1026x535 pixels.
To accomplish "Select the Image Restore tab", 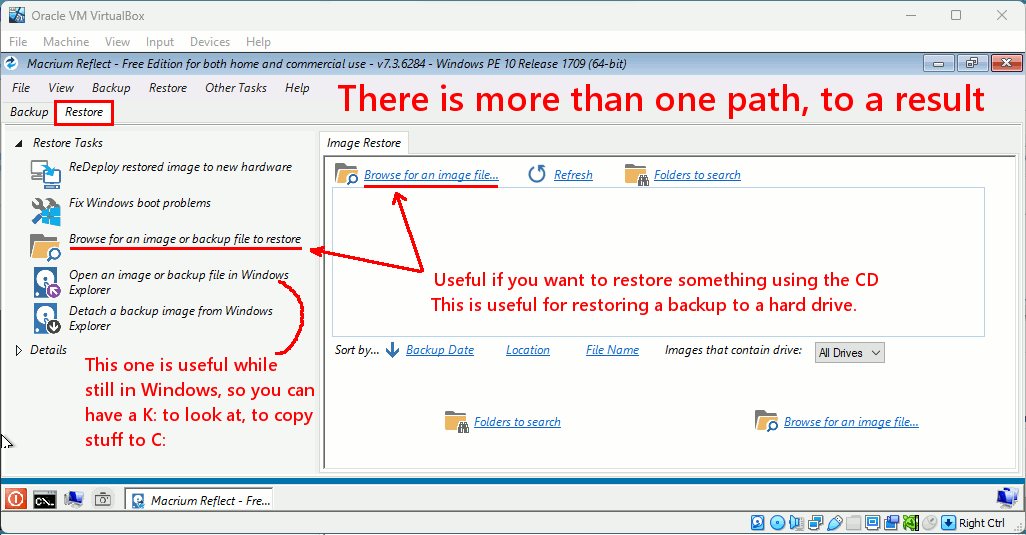I will [x=364, y=143].
